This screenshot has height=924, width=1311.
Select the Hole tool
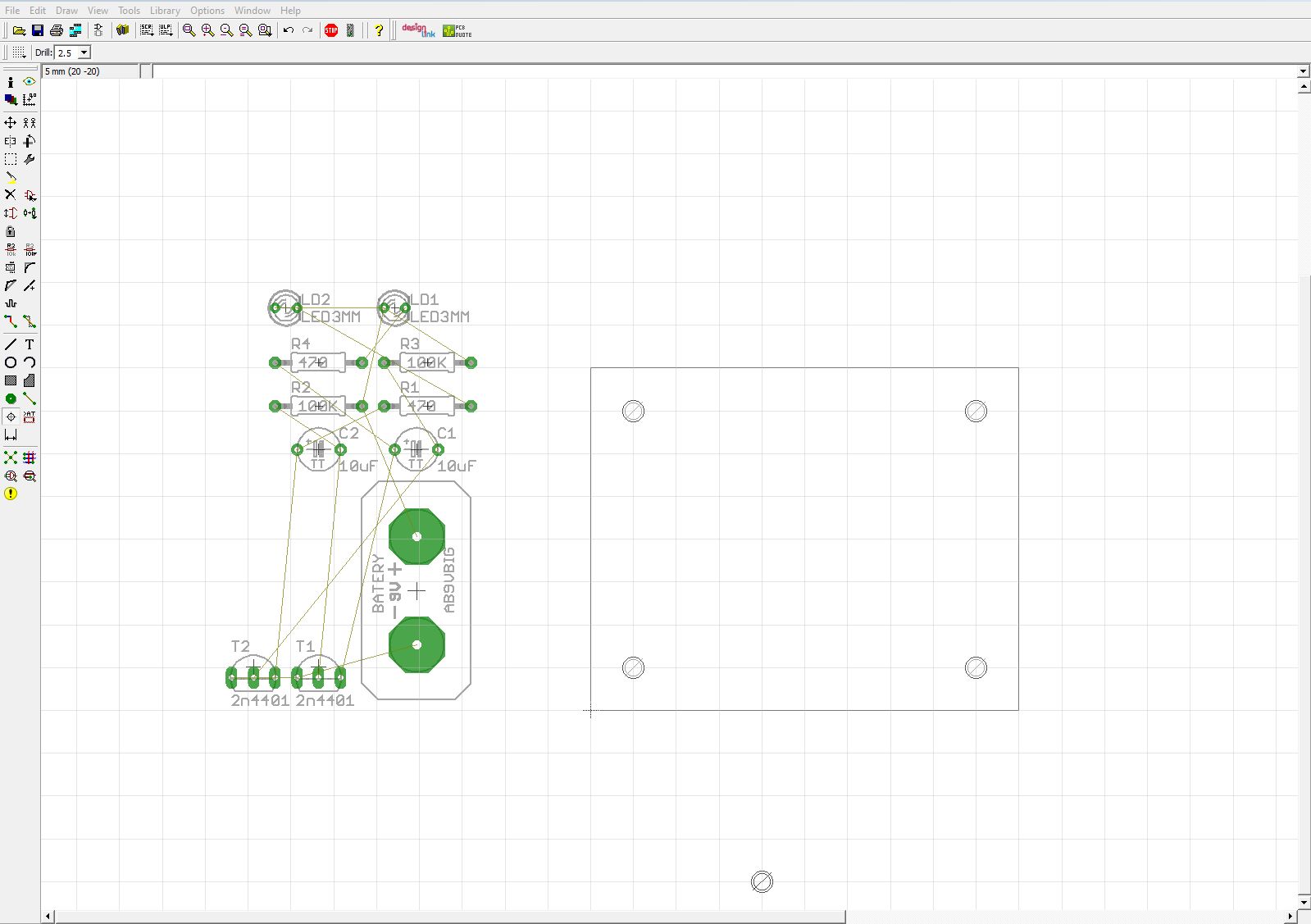pos(11,416)
